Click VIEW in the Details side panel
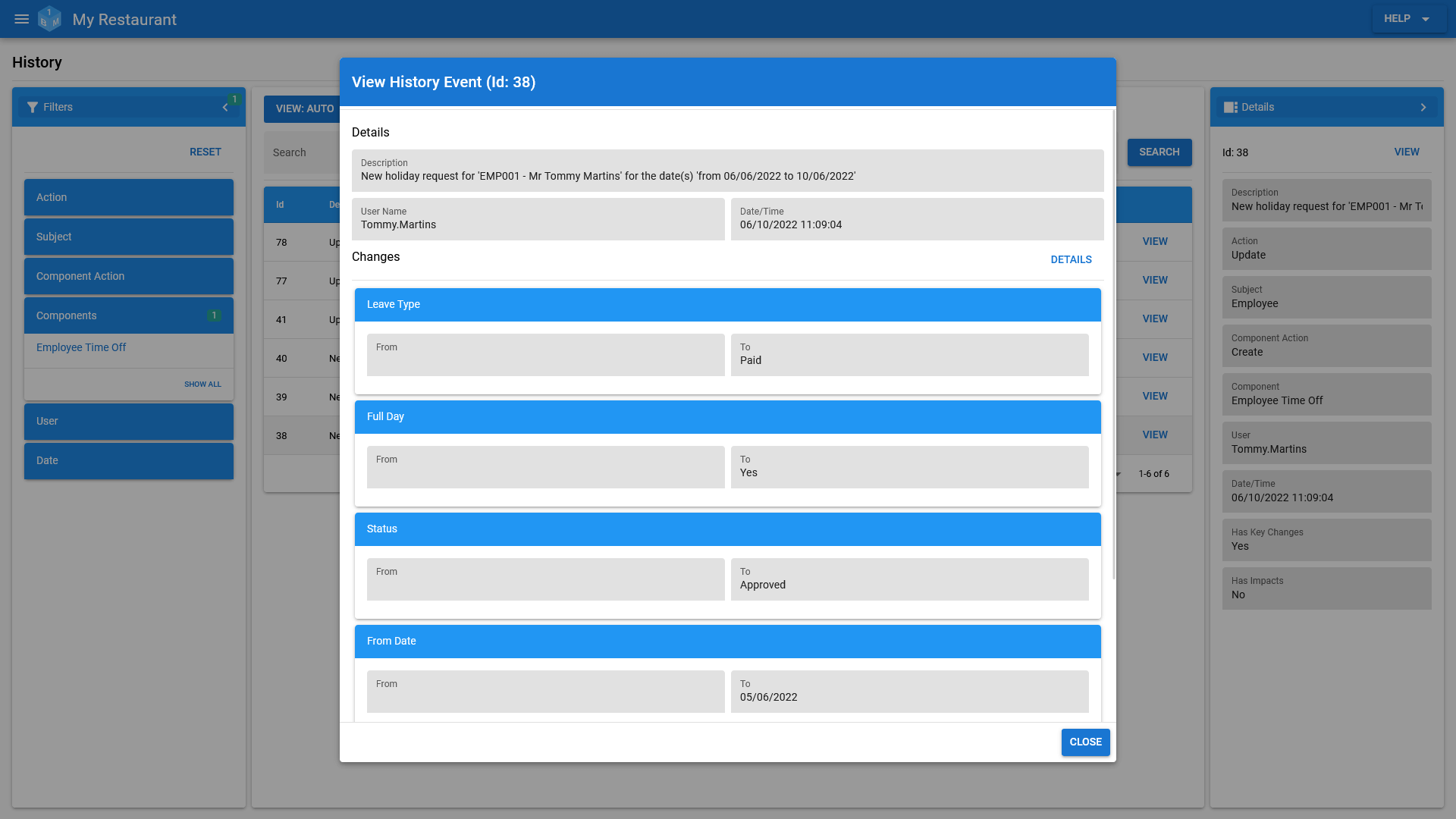1456x819 pixels. click(x=1407, y=152)
